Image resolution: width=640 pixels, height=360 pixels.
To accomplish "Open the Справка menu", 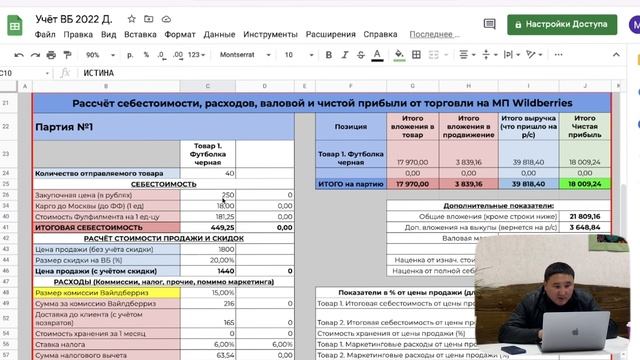I will point(380,34).
